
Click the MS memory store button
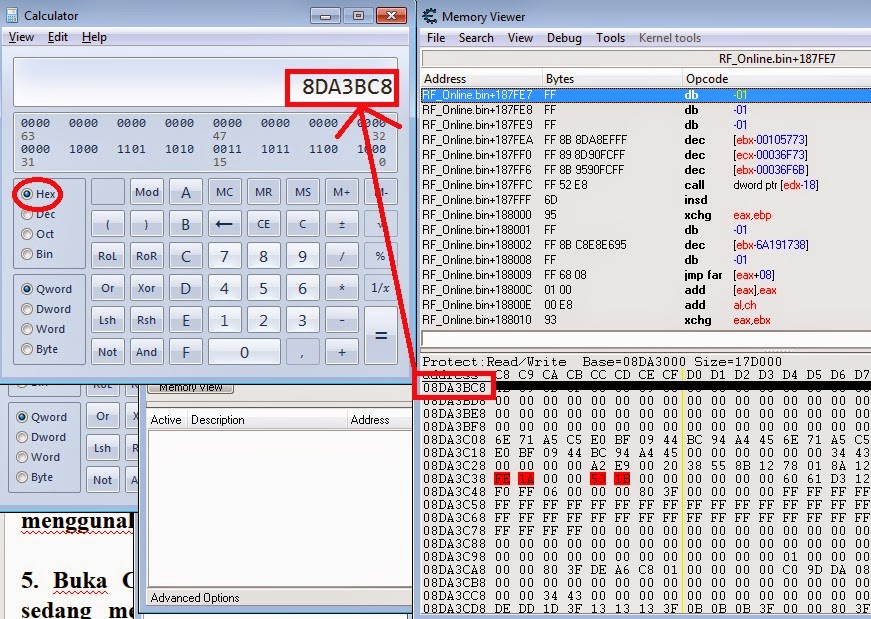point(303,192)
